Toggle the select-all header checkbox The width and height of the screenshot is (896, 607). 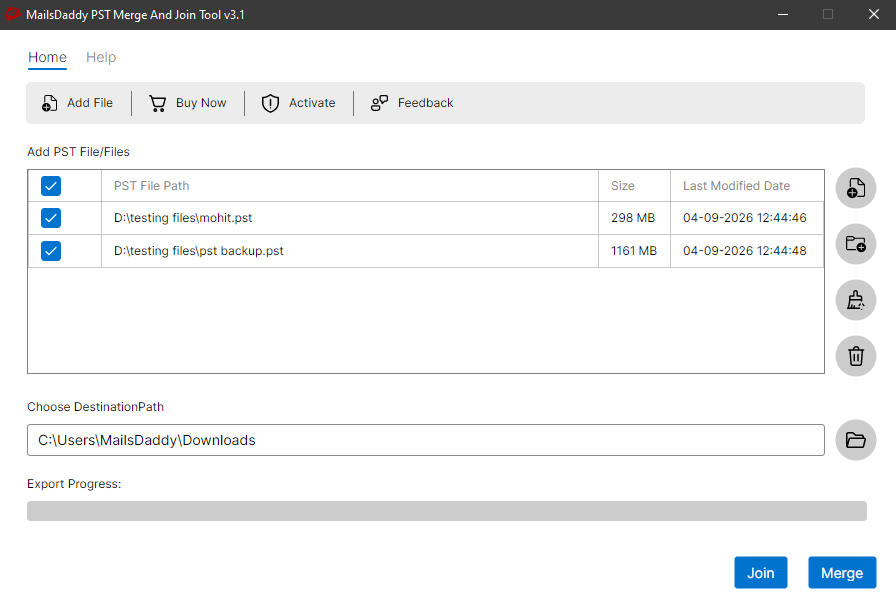tap(51, 186)
